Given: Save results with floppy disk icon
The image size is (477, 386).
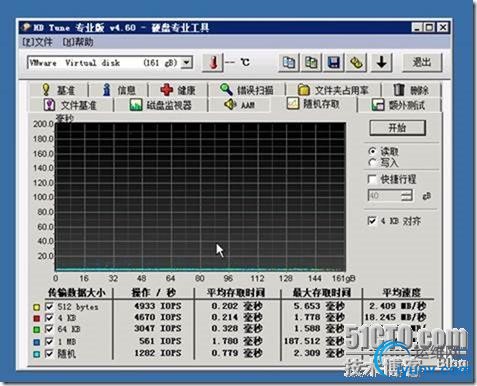Looking at the screenshot, I should [x=334, y=62].
